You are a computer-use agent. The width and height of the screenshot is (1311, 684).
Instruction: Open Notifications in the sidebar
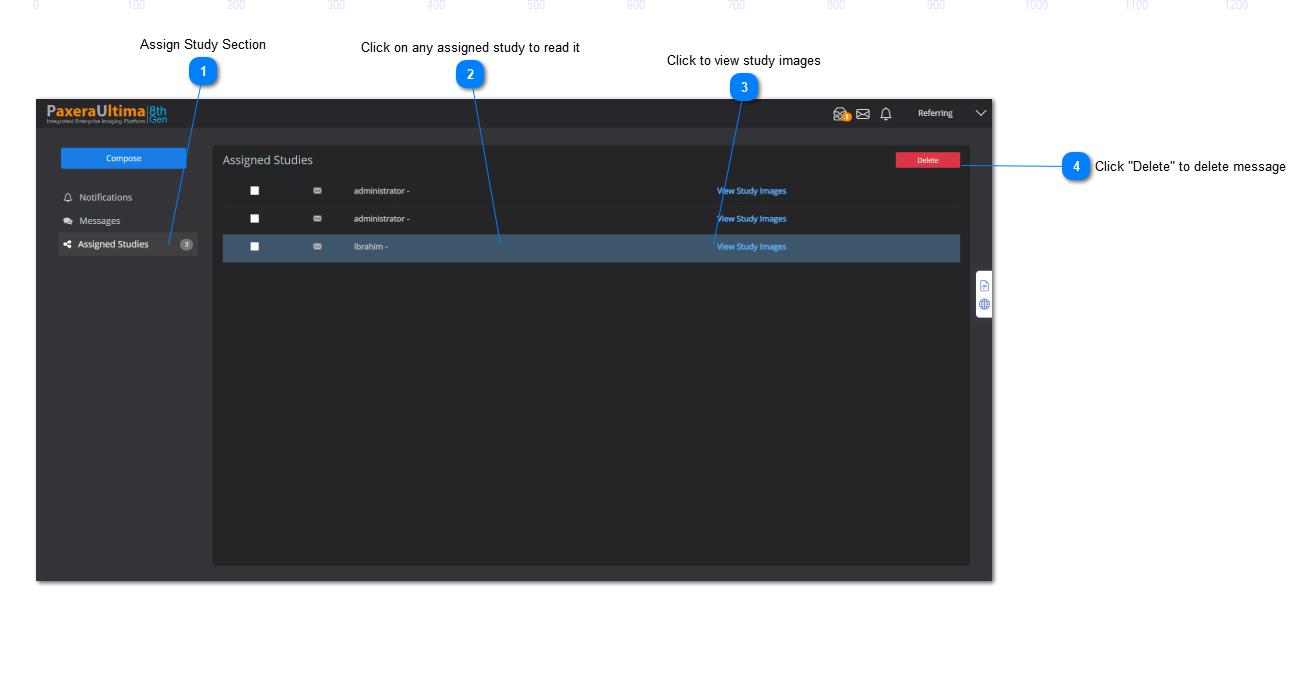coord(105,198)
